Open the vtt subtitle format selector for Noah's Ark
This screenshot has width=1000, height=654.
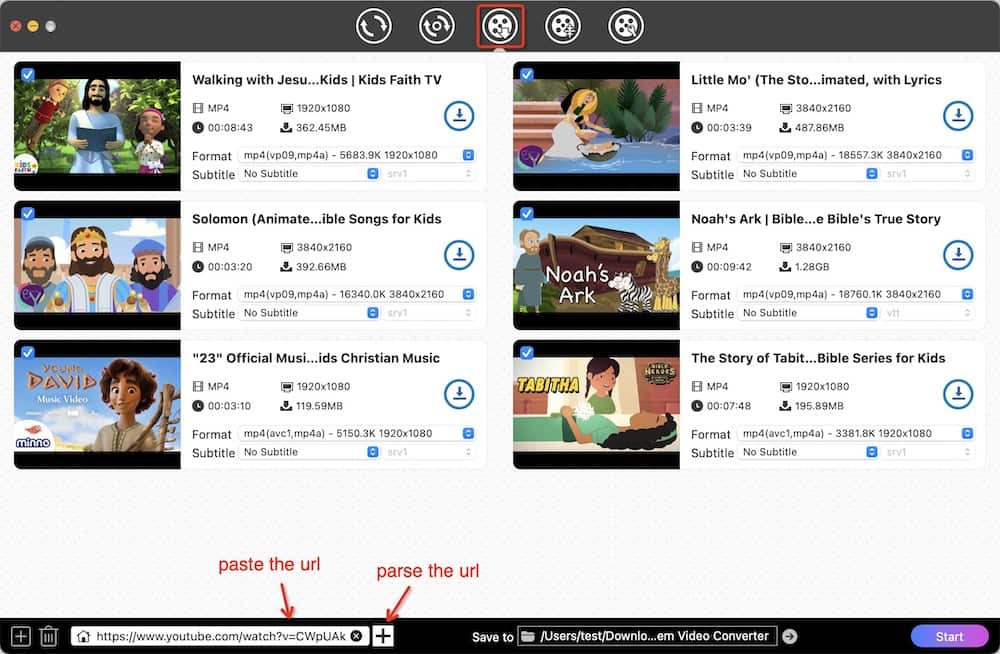pos(928,313)
